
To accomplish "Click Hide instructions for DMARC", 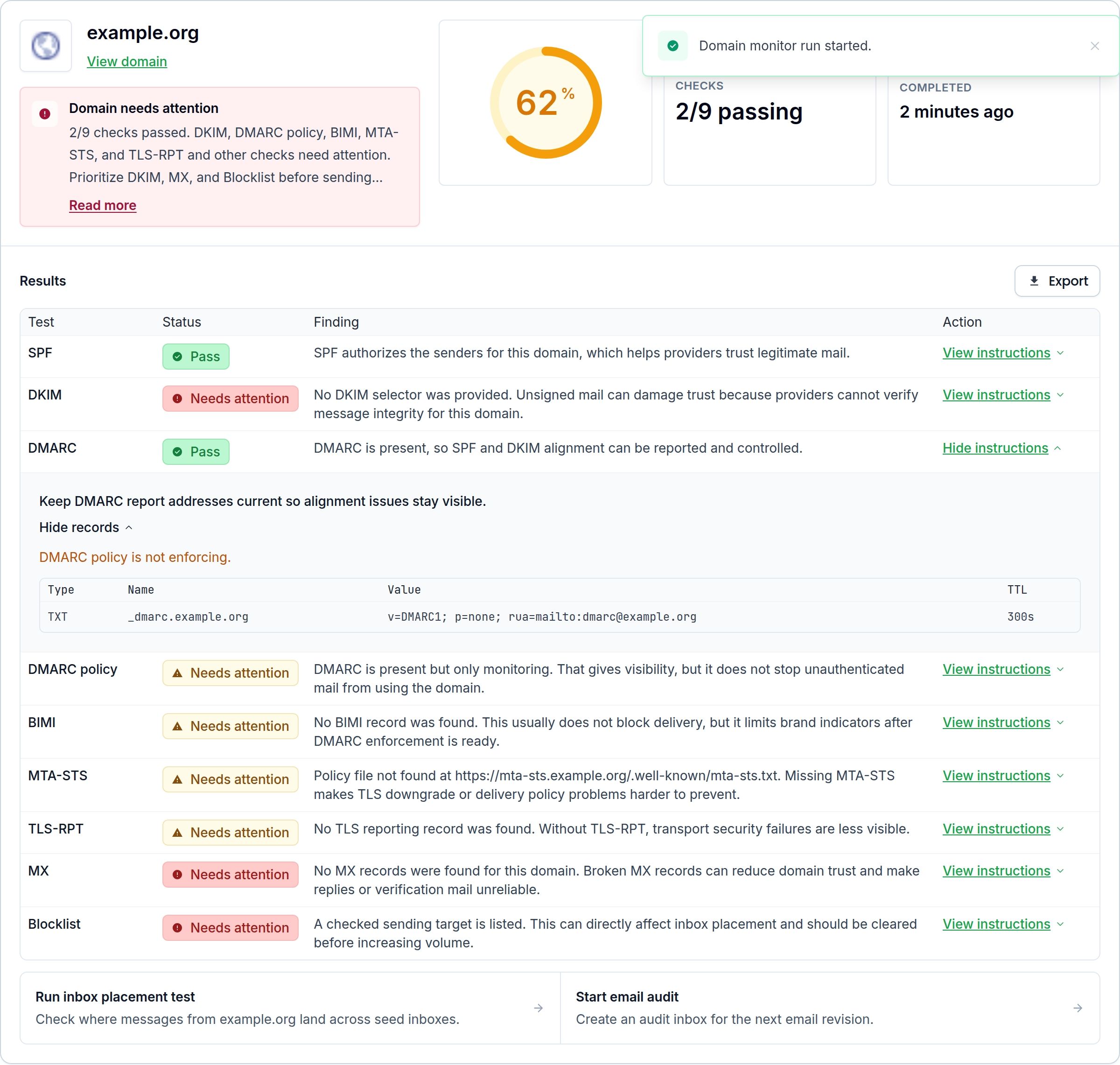I will pos(995,448).
